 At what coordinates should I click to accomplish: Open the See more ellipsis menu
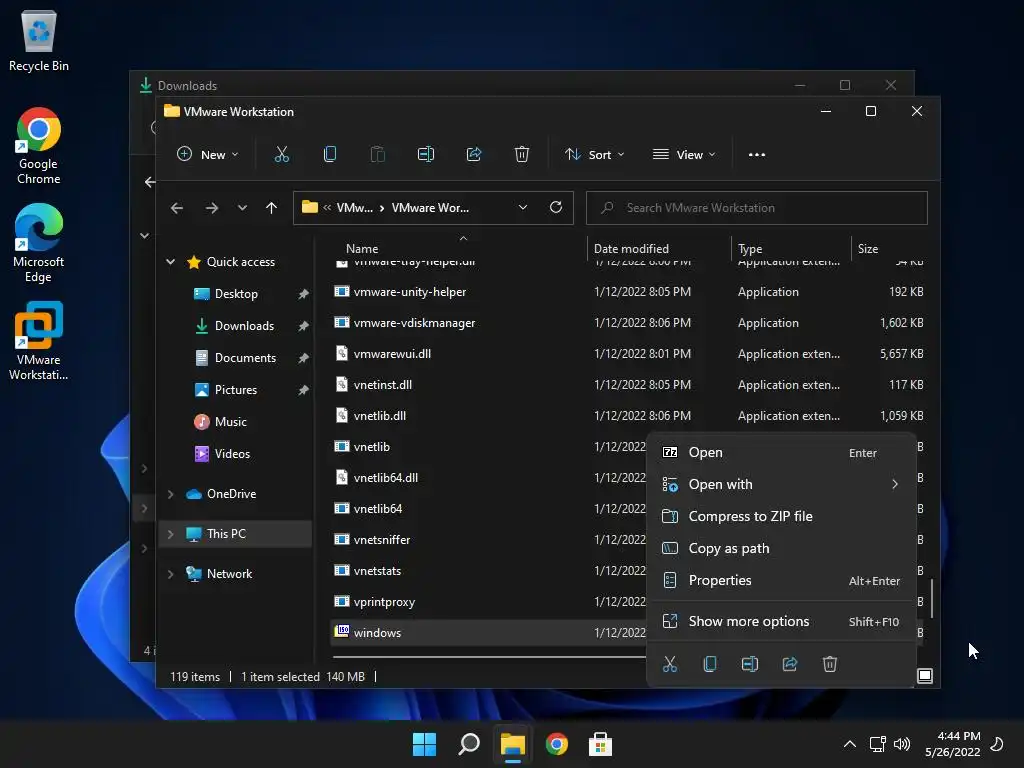[x=757, y=155]
